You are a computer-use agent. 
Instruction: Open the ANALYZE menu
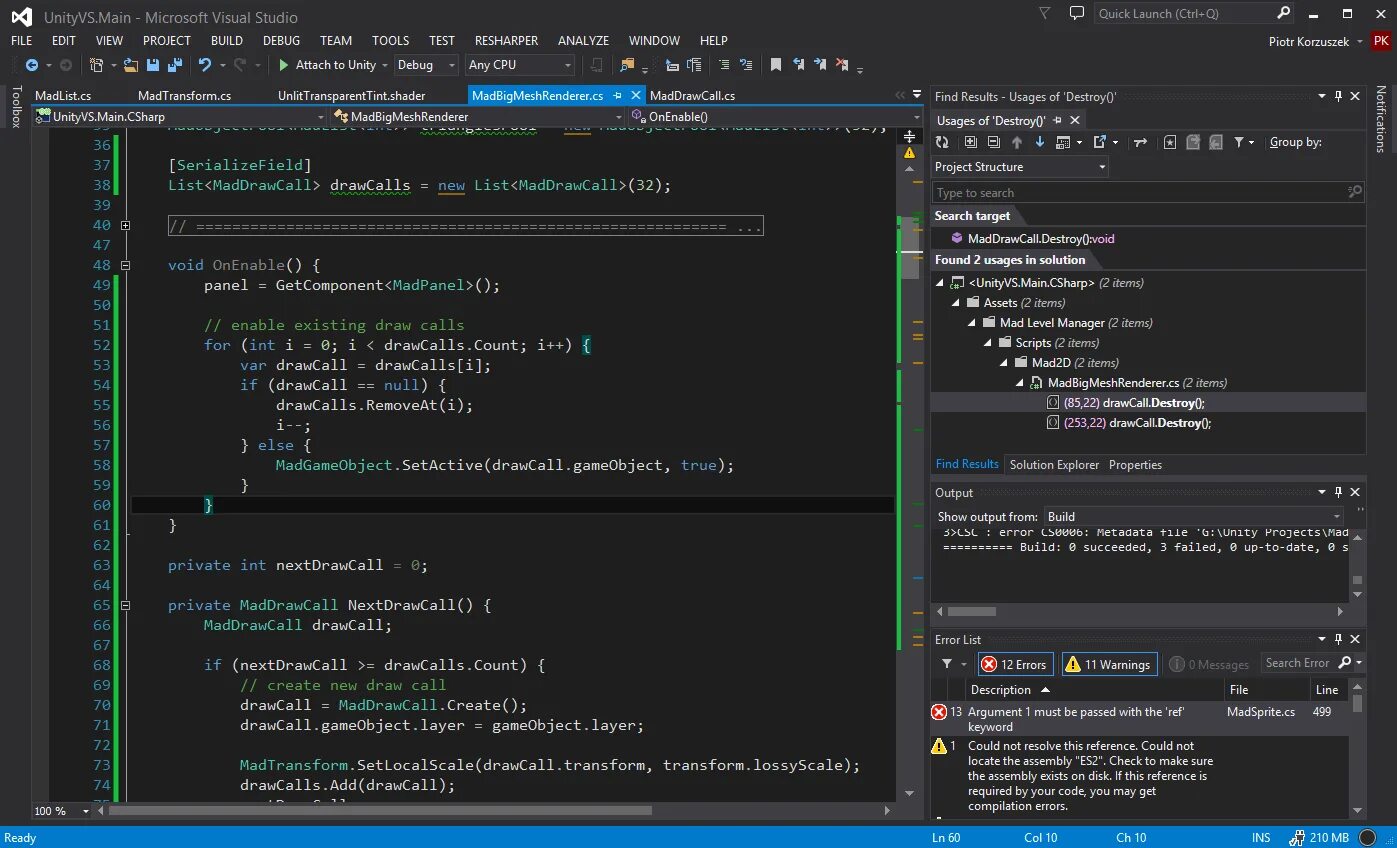[583, 41]
